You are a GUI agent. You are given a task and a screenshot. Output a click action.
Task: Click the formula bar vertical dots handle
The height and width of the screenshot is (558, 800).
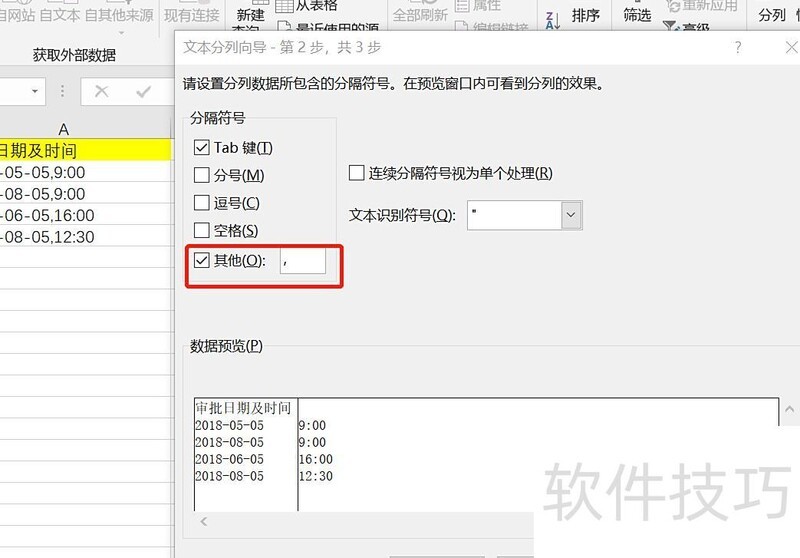[x=62, y=91]
